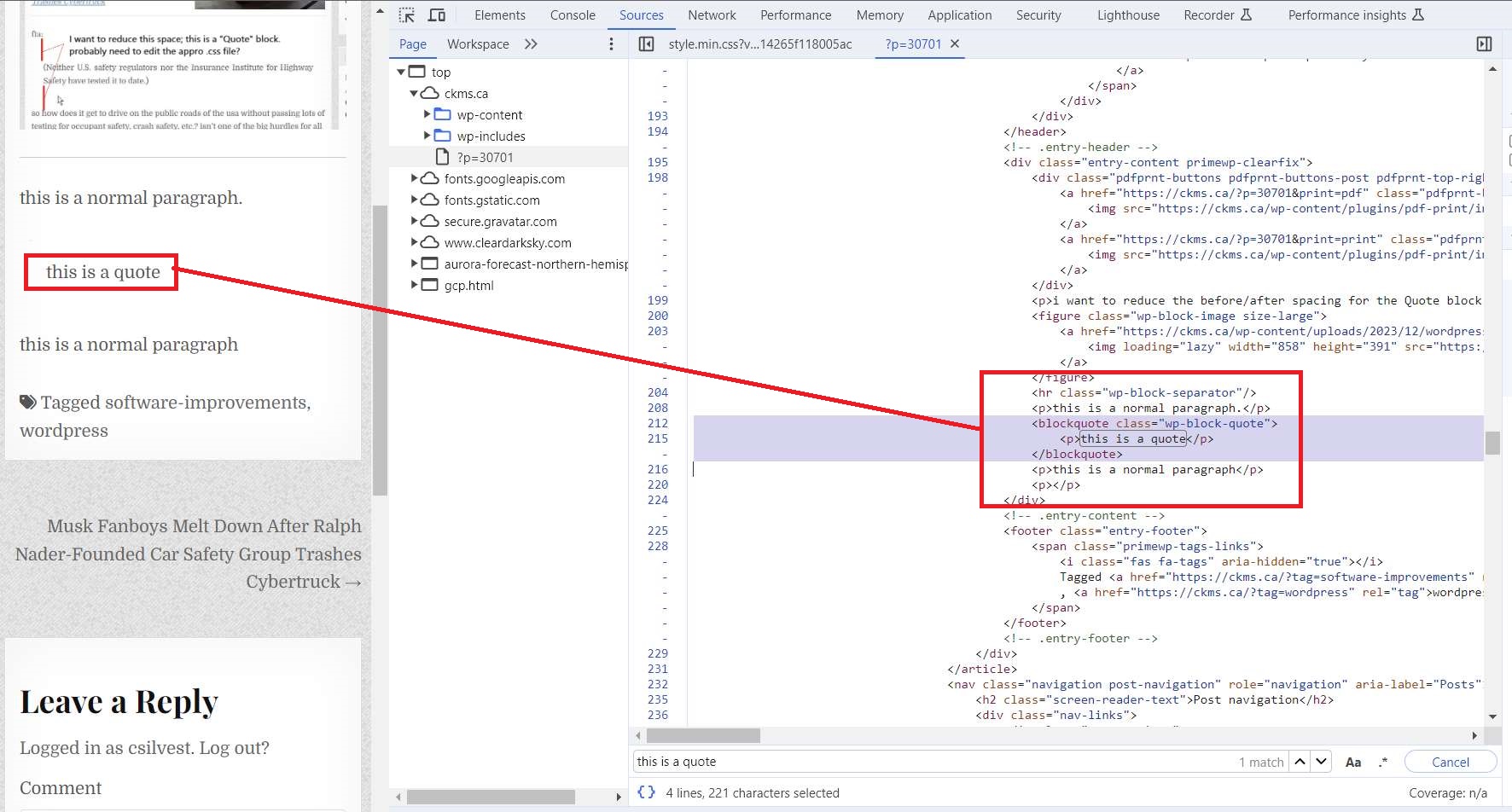Activate the inspect element picker icon
The height and width of the screenshot is (812, 1512).
[x=407, y=15]
